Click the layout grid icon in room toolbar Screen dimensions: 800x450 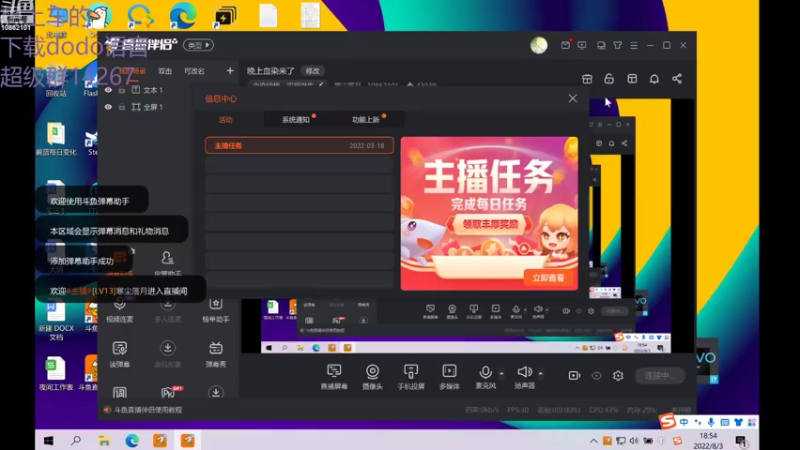pyautogui.click(x=632, y=79)
